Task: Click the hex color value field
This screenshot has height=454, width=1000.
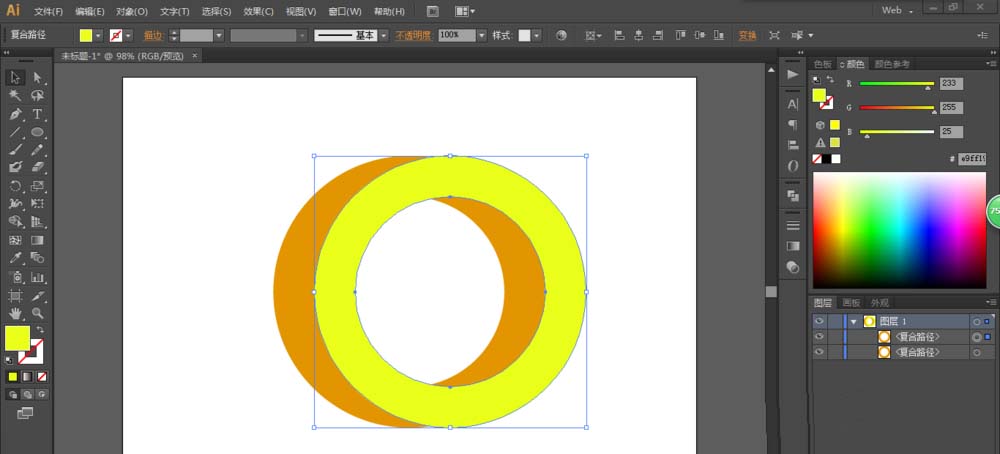Action: point(972,158)
